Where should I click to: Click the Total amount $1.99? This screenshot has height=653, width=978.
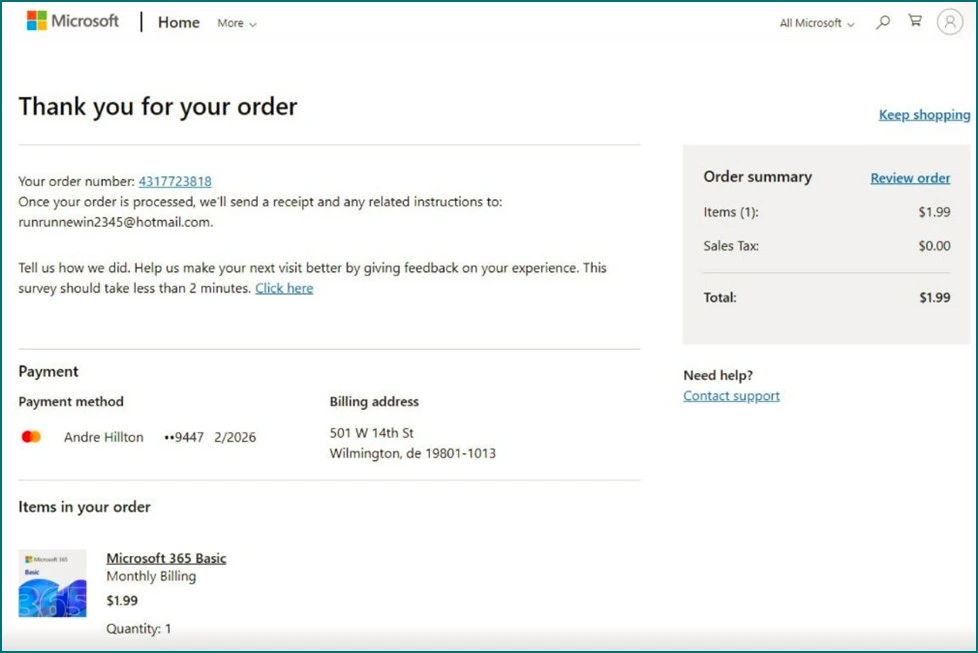pyautogui.click(x=934, y=297)
